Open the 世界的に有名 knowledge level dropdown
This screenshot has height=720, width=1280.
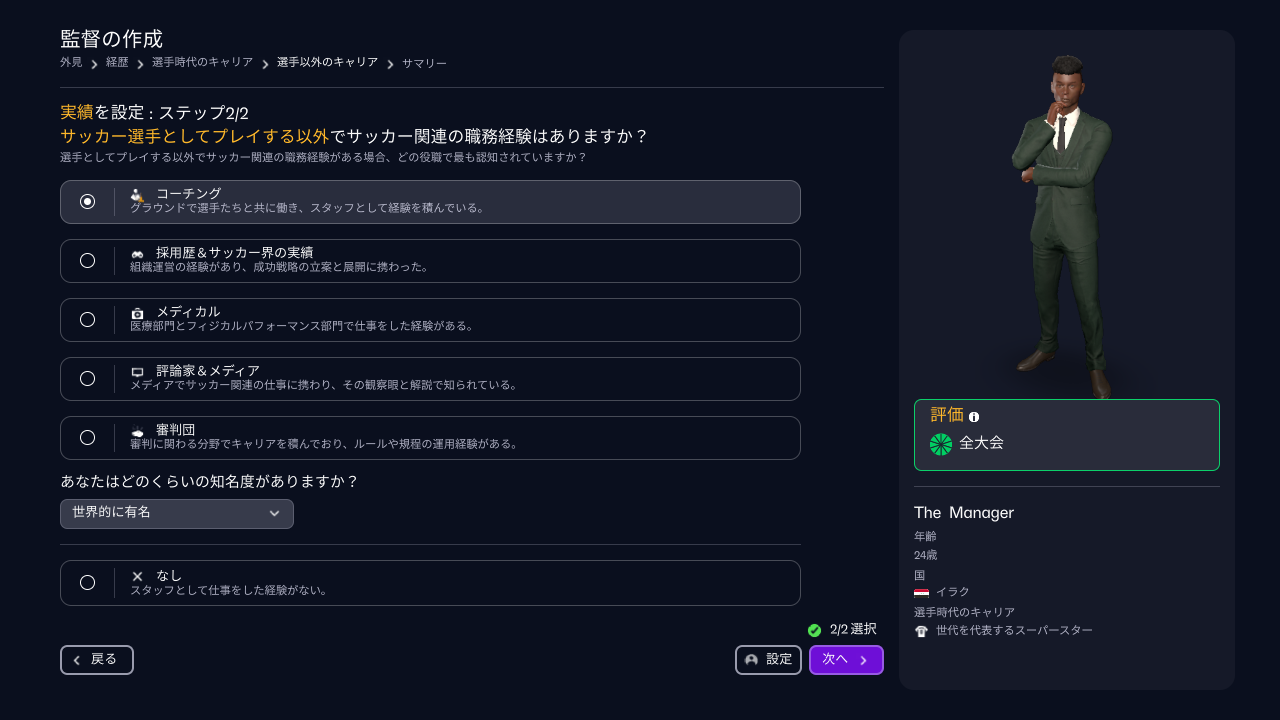pos(176,514)
